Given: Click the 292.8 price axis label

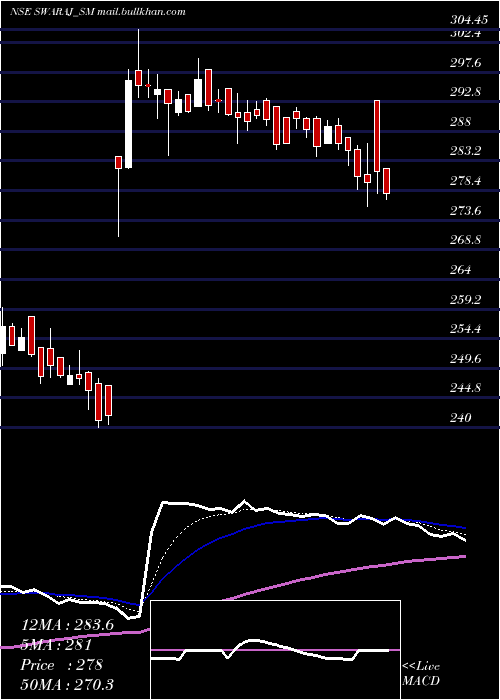Looking at the screenshot, I should pyautogui.click(x=466, y=92).
